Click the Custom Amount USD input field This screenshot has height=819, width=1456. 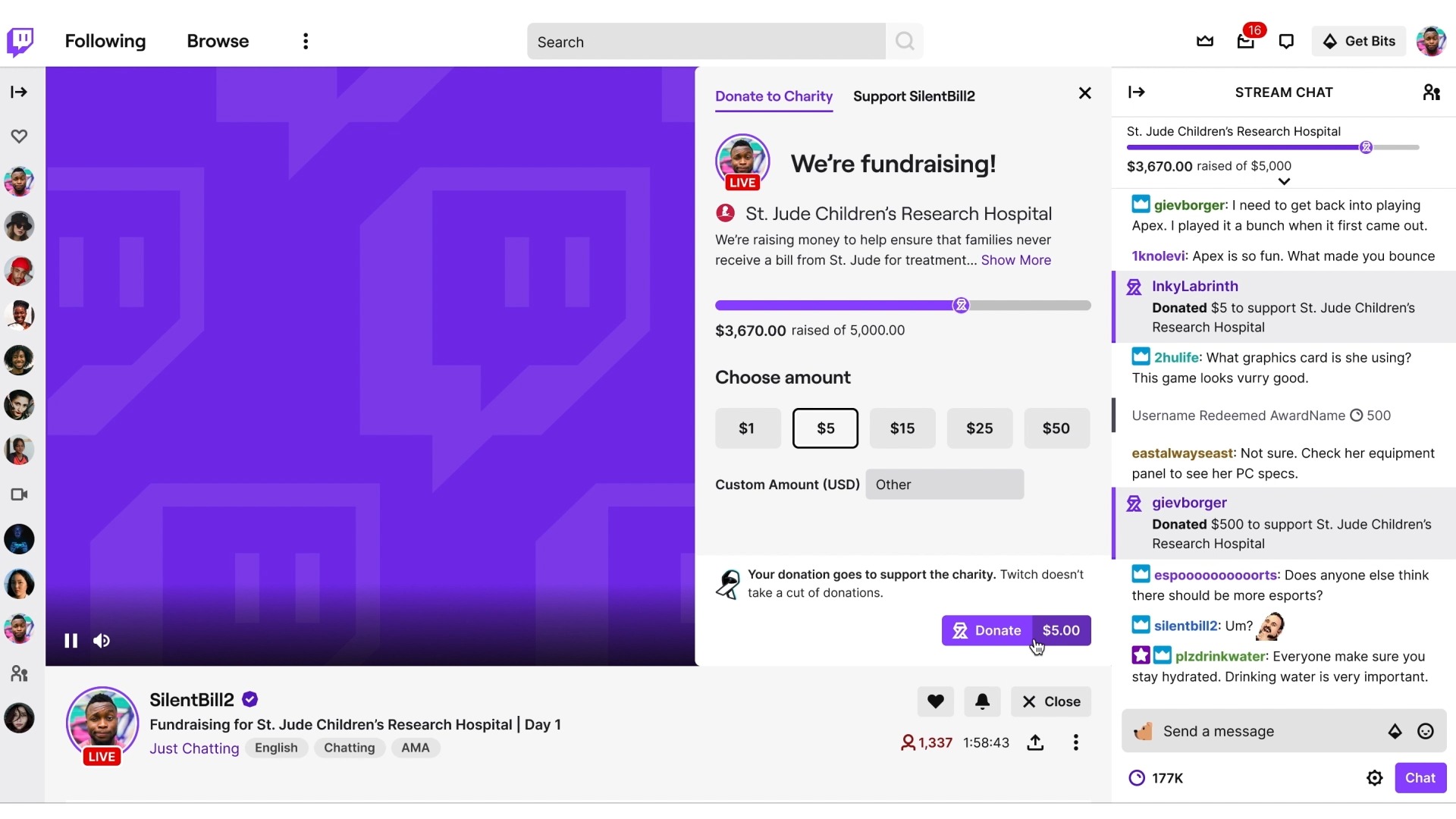tap(944, 484)
